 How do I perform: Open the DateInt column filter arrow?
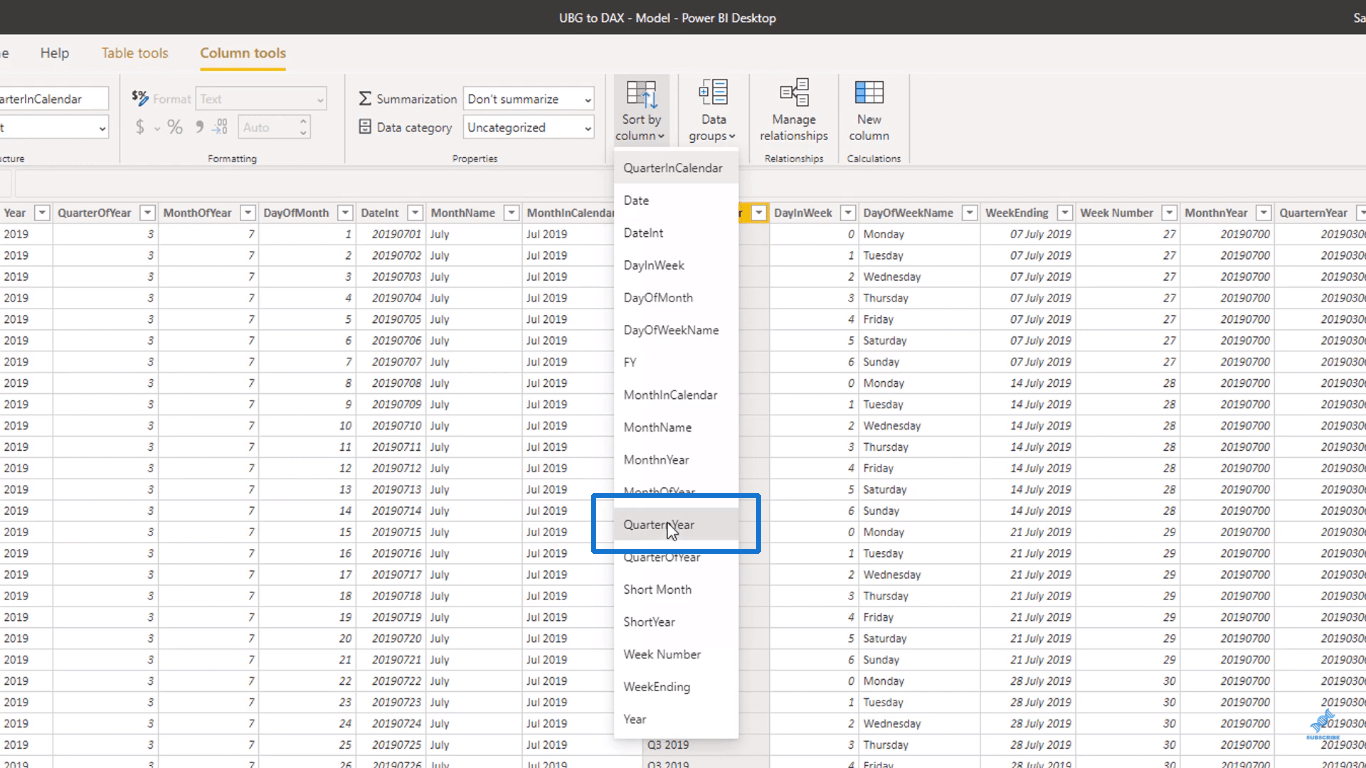414,213
